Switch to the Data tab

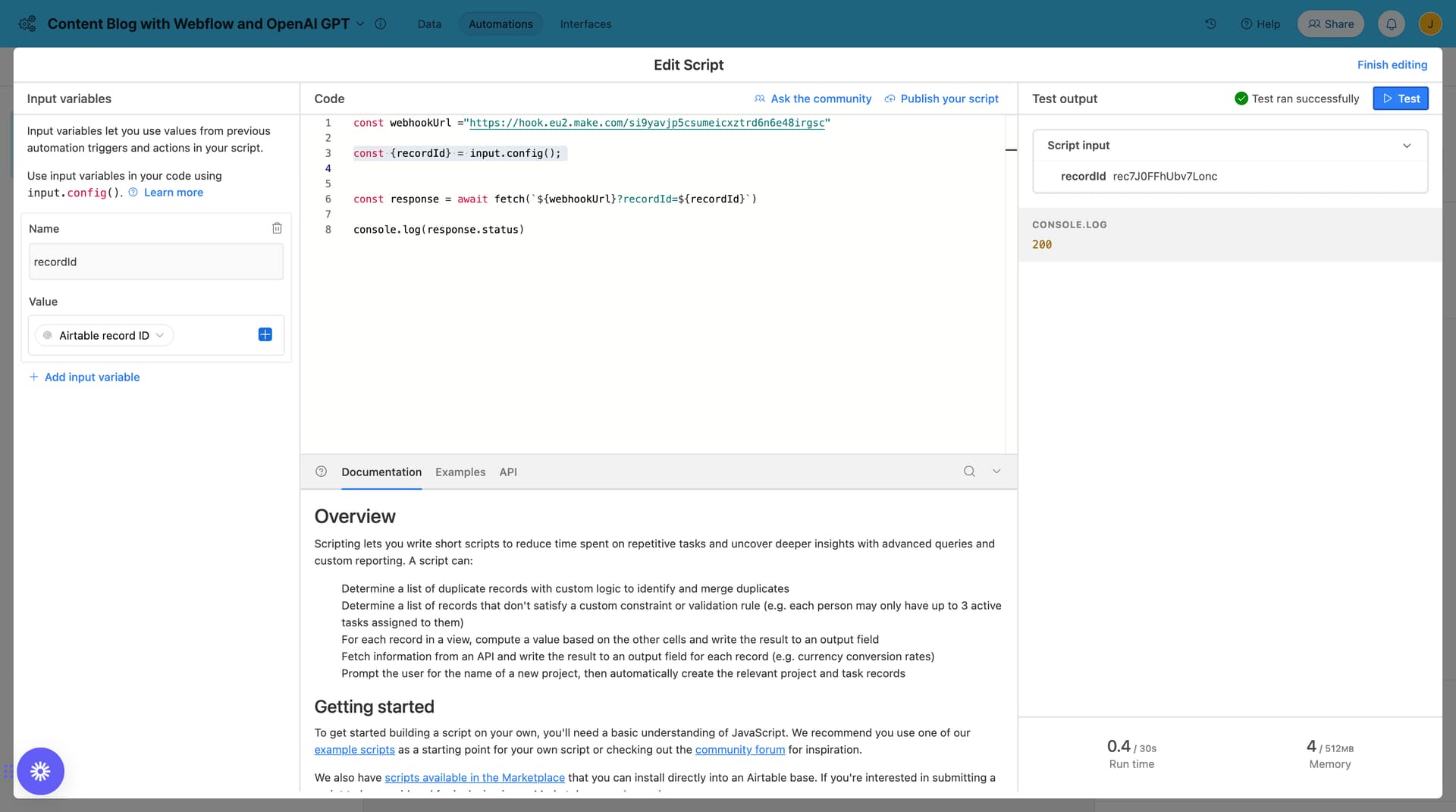tap(429, 24)
